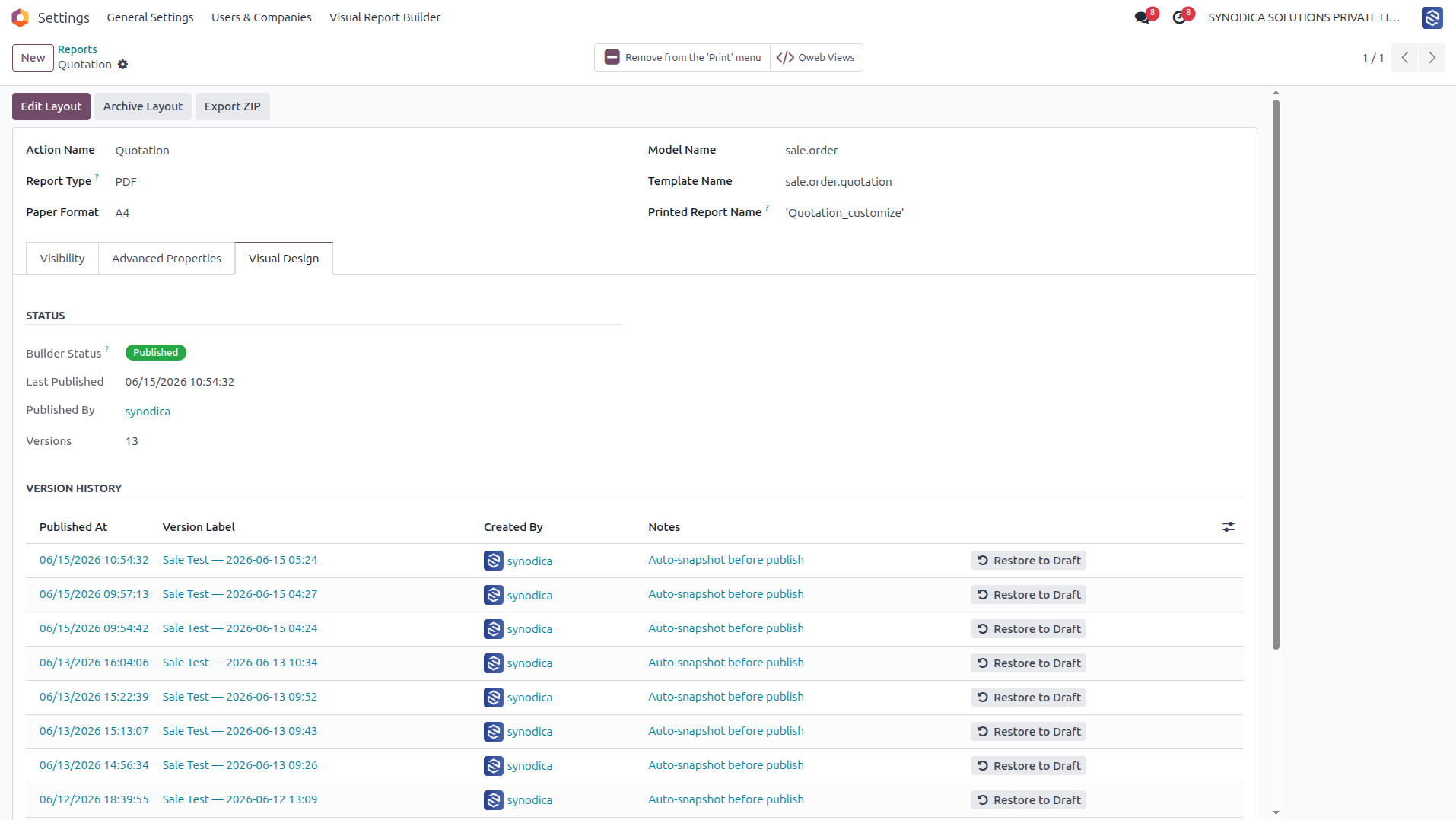
Task: Click Printed Report Name help mark
Action: pyautogui.click(x=767, y=208)
